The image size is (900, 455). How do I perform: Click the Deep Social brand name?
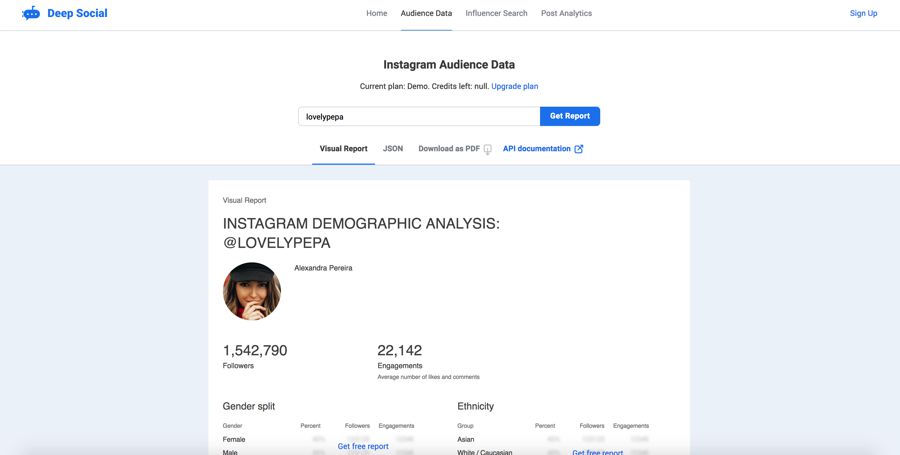coord(77,13)
